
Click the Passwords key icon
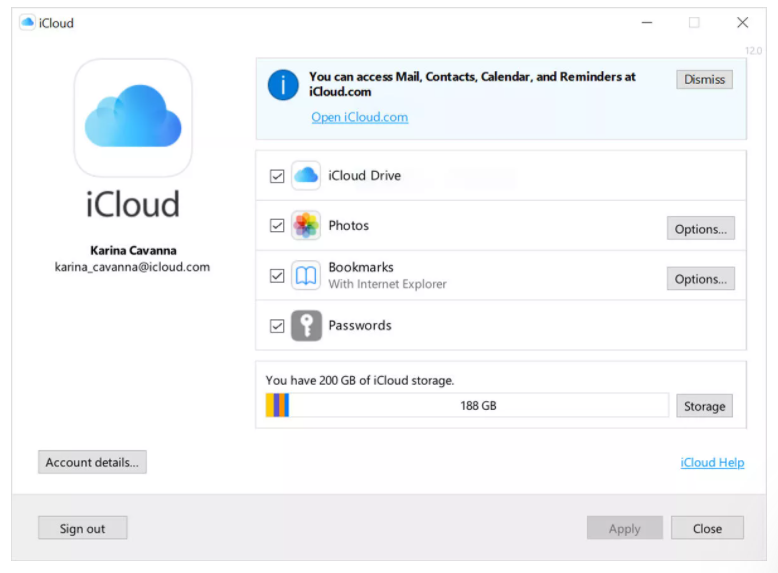click(306, 325)
